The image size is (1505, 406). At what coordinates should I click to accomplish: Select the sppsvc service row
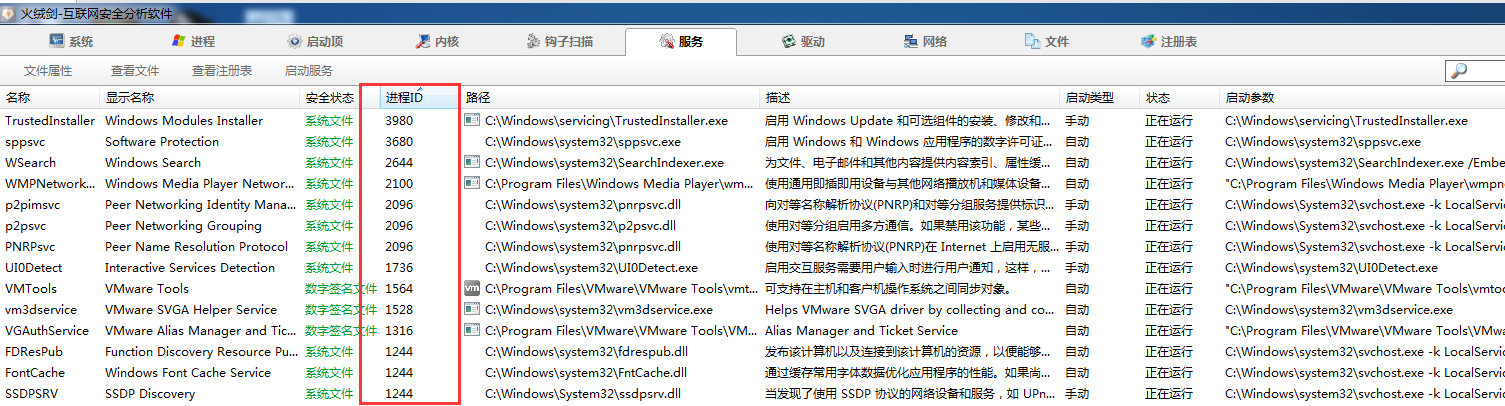752,141
